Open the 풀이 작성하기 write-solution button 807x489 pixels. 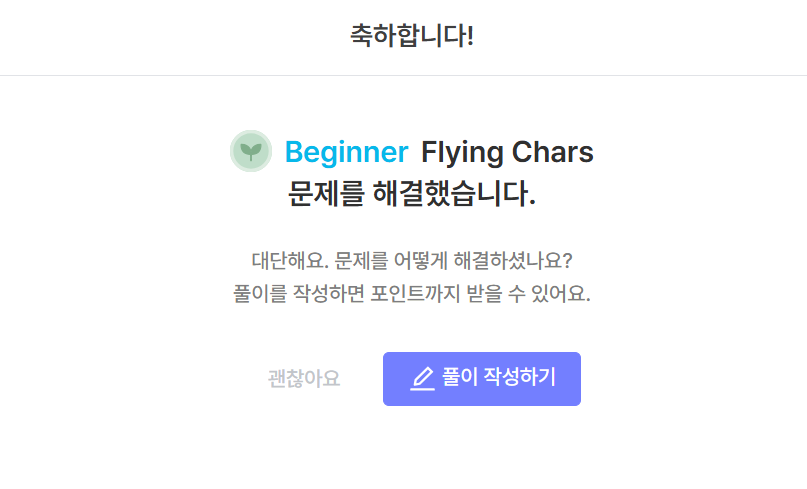pyautogui.click(x=482, y=379)
